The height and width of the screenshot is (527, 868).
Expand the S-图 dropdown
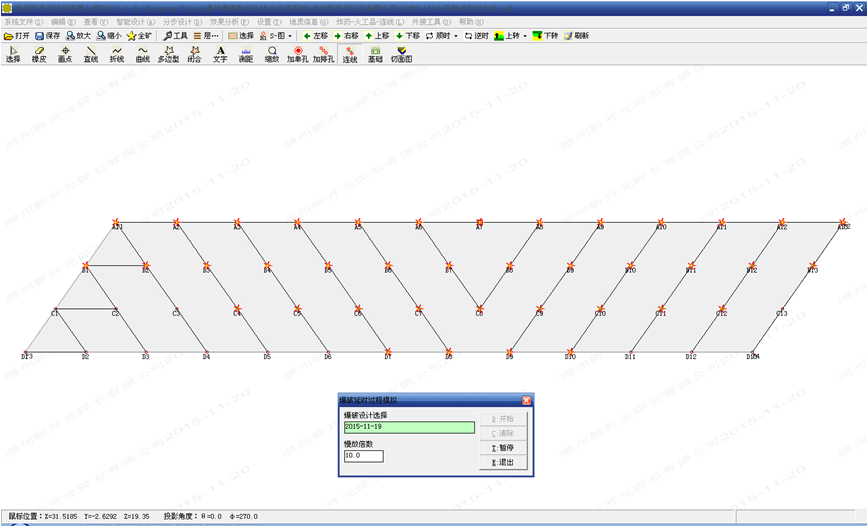point(290,35)
